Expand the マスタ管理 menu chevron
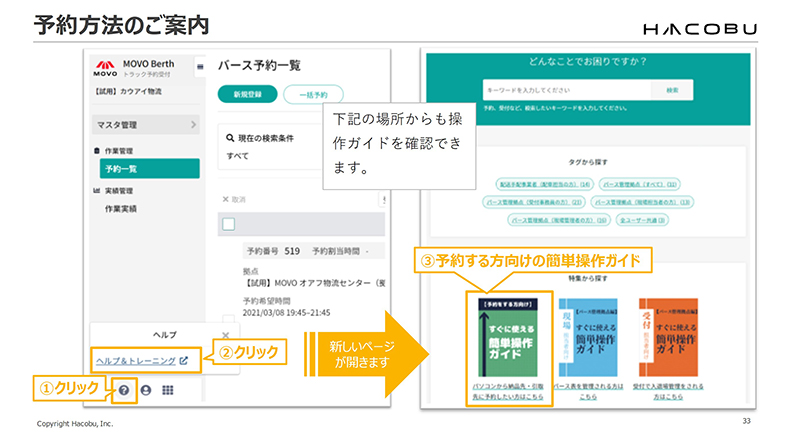The height and width of the screenshot is (444, 790). pyautogui.click(x=193, y=125)
